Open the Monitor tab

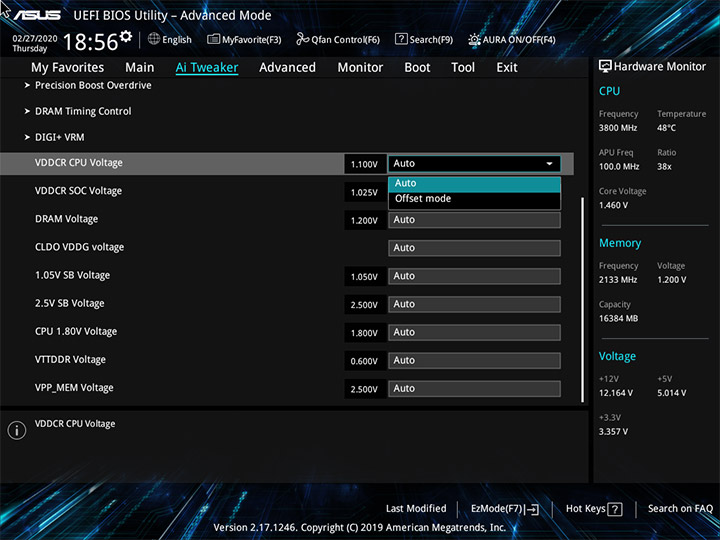(360, 68)
